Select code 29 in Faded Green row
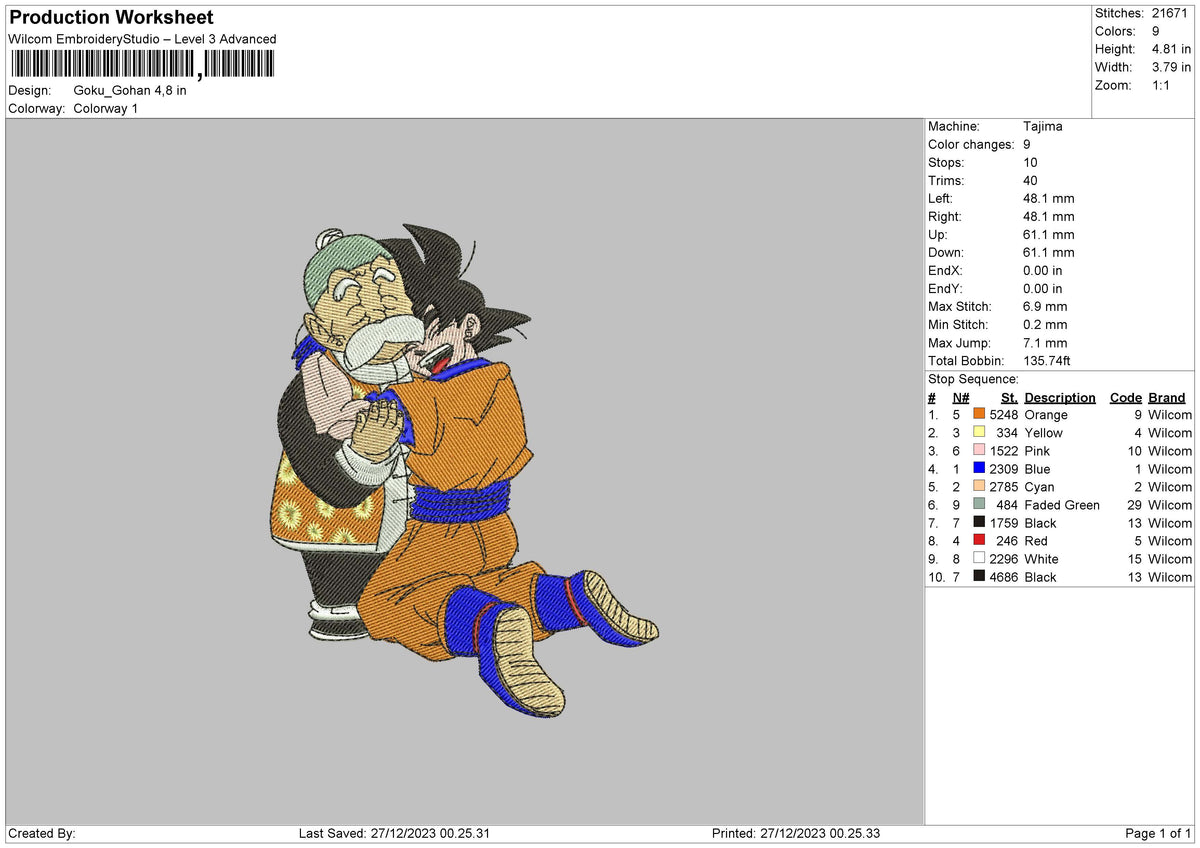The height and width of the screenshot is (848, 1200). click(x=1135, y=504)
